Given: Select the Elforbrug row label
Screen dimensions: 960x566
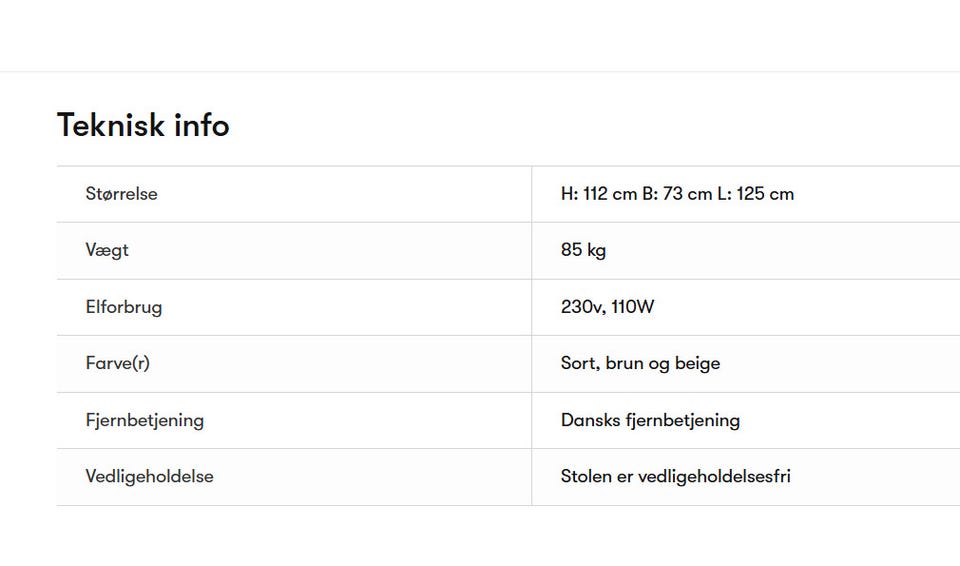Looking at the screenshot, I should [x=124, y=307].
